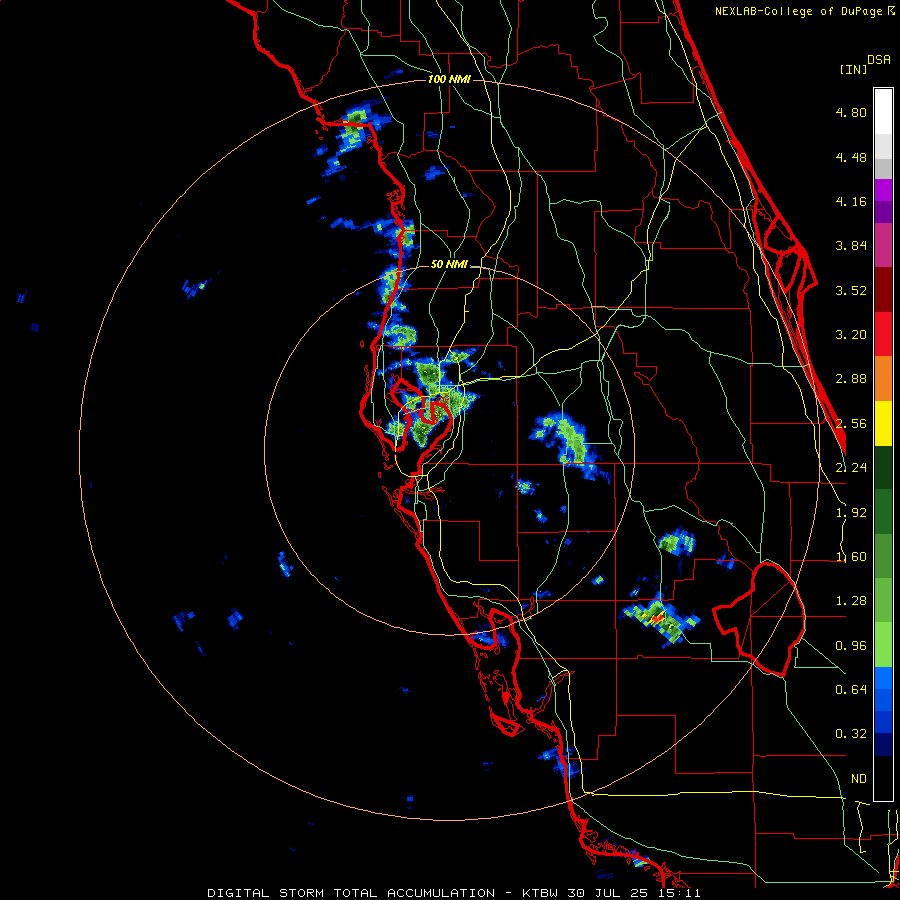Pick the yellow legend color band
This screenshot has height=900, width=900.
[883, 424]
